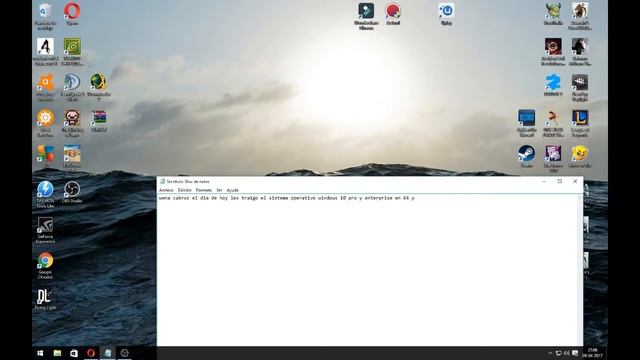Open the white icon with black letter A
The image size is (640, 360).
point(45,52)
